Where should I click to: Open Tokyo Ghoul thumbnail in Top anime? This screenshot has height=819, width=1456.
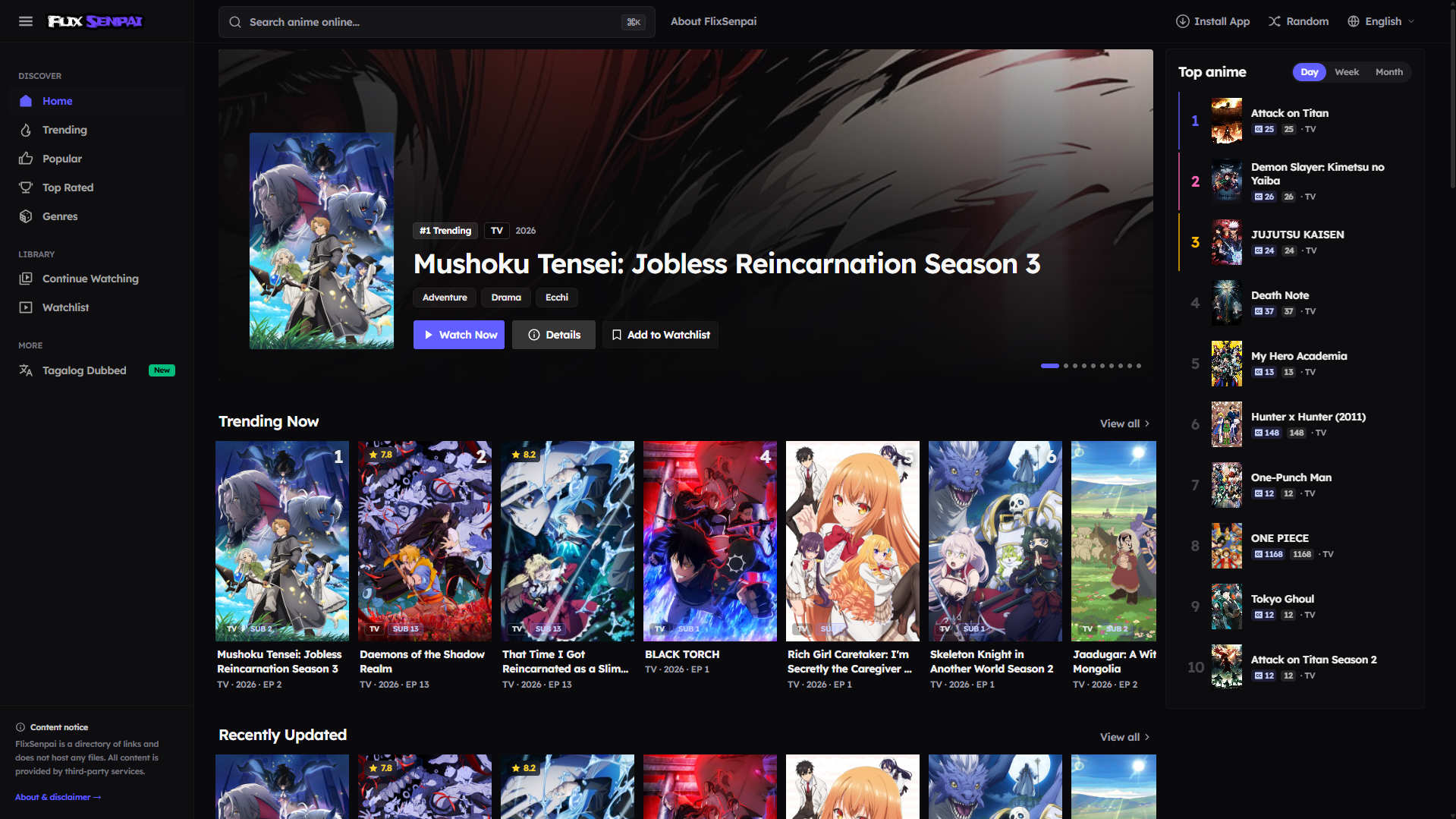pos(1227,606)
